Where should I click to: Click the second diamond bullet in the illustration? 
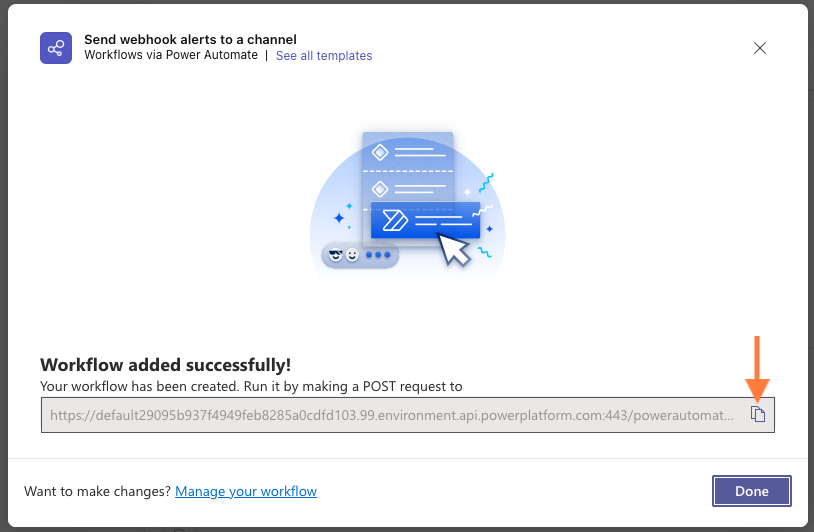[380, 189]
